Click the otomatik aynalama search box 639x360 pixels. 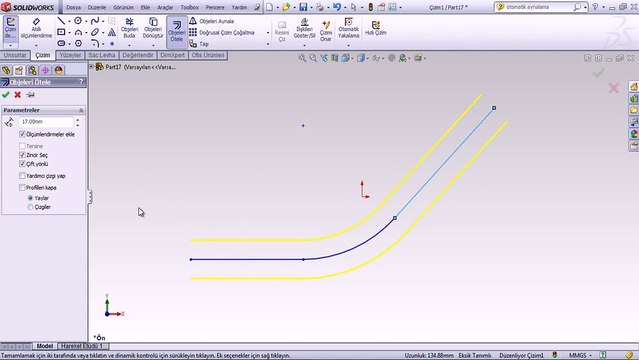tap(540, 7)
